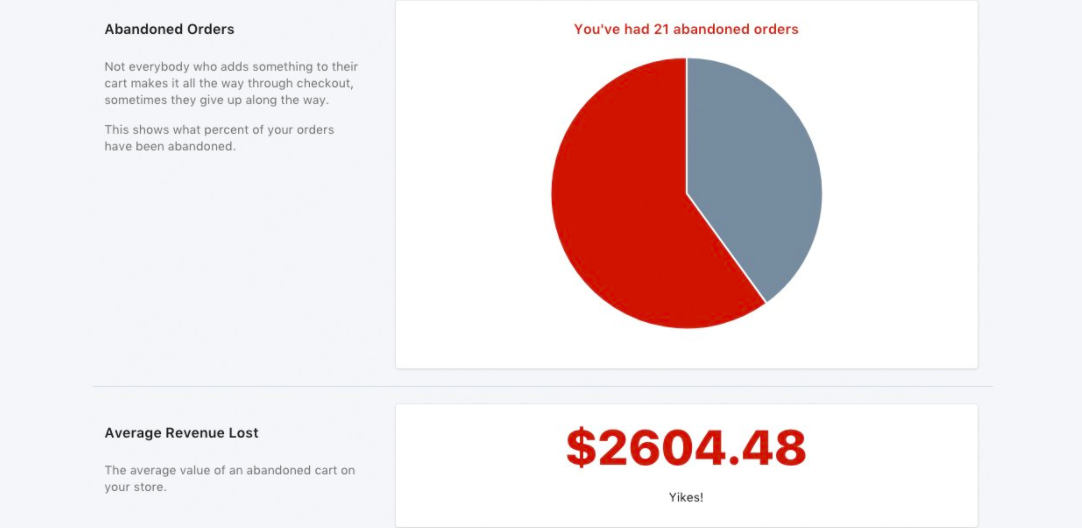1082x528 pixels.
Task: Click the average abandoned cart value description
Action: pos(230,478)
